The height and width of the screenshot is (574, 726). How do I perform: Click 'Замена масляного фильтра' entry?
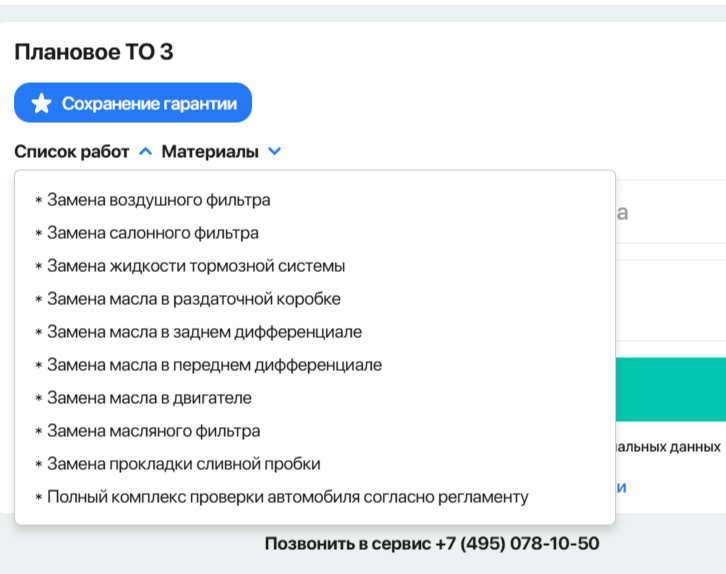click(153, 431)
